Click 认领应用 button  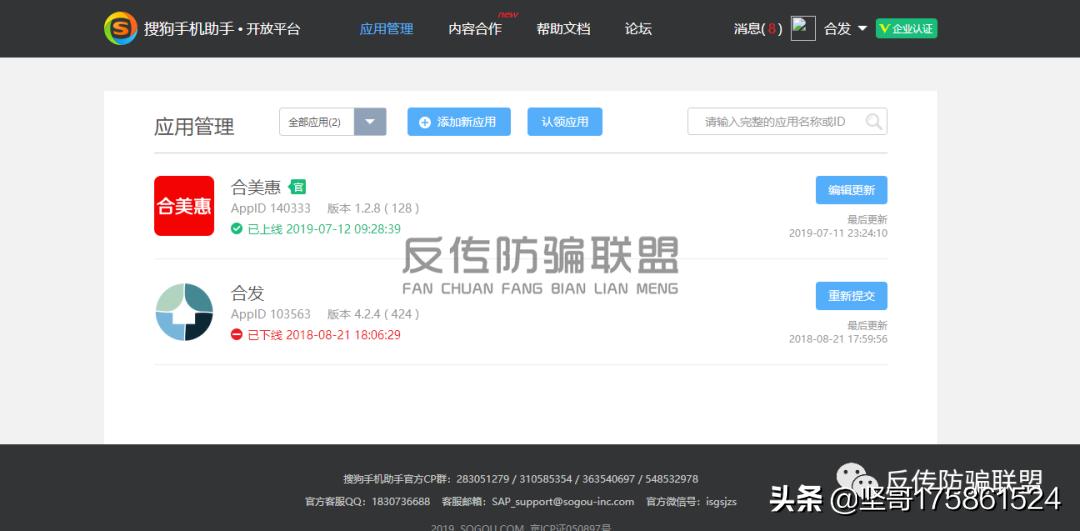[565, 122]
